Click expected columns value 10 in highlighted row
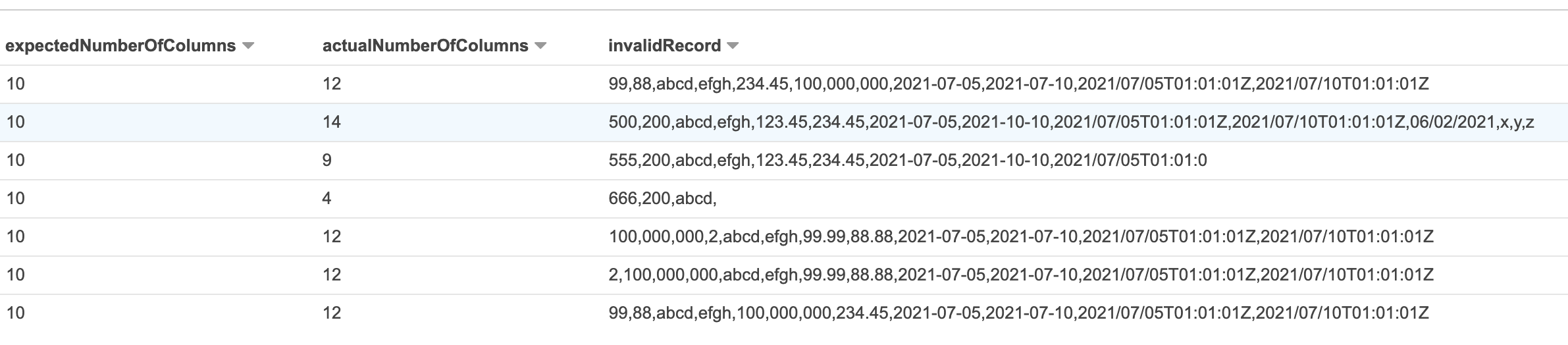The image size is (1568, 345). pyautogui.click(x=15, y=122)
